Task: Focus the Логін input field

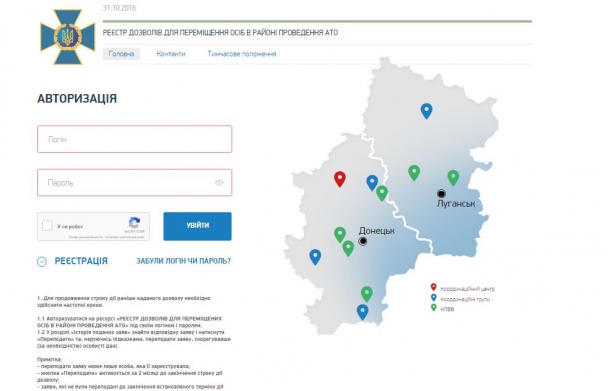Action: tap(135, 139)
